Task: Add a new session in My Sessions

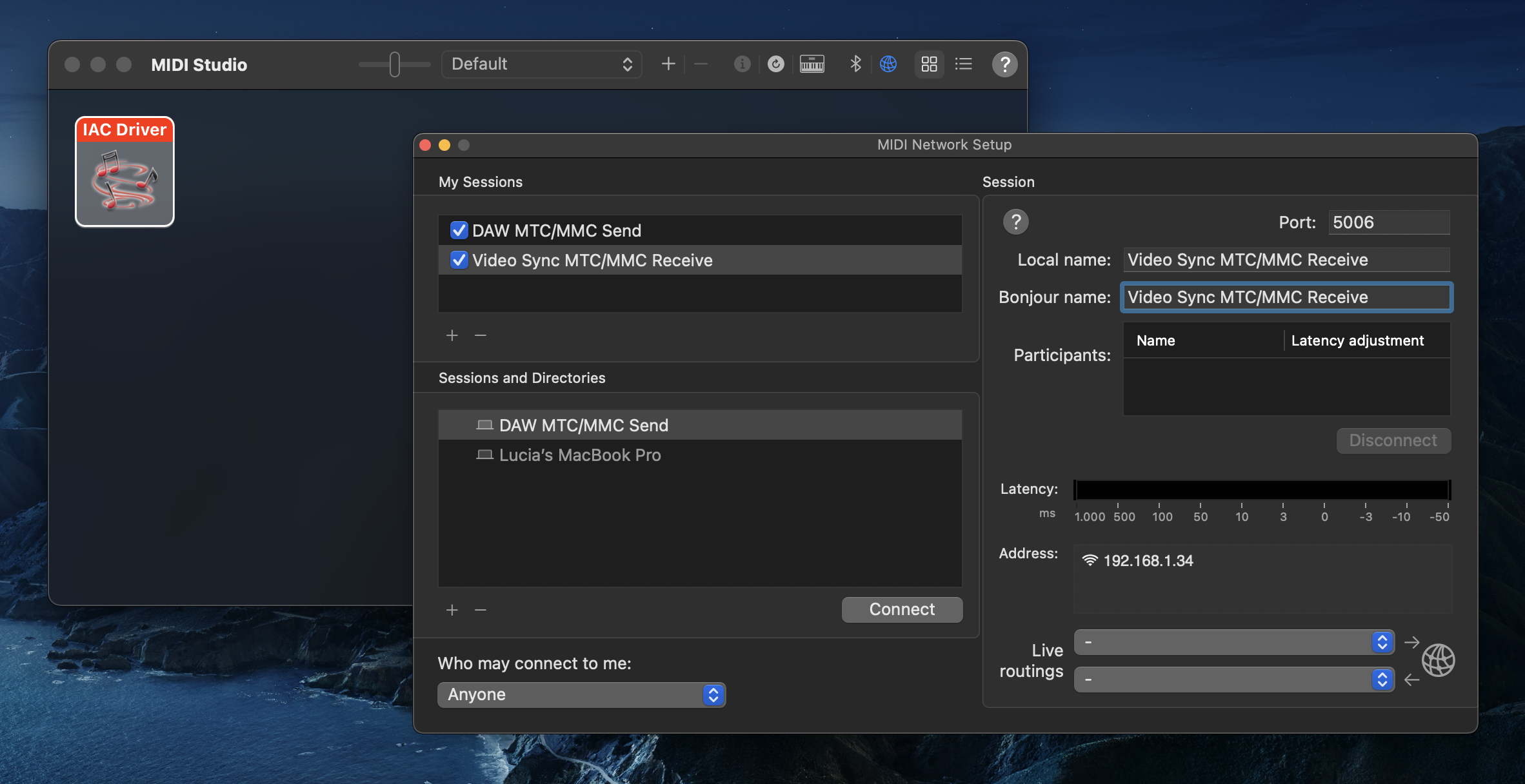Action: (452, 335)
